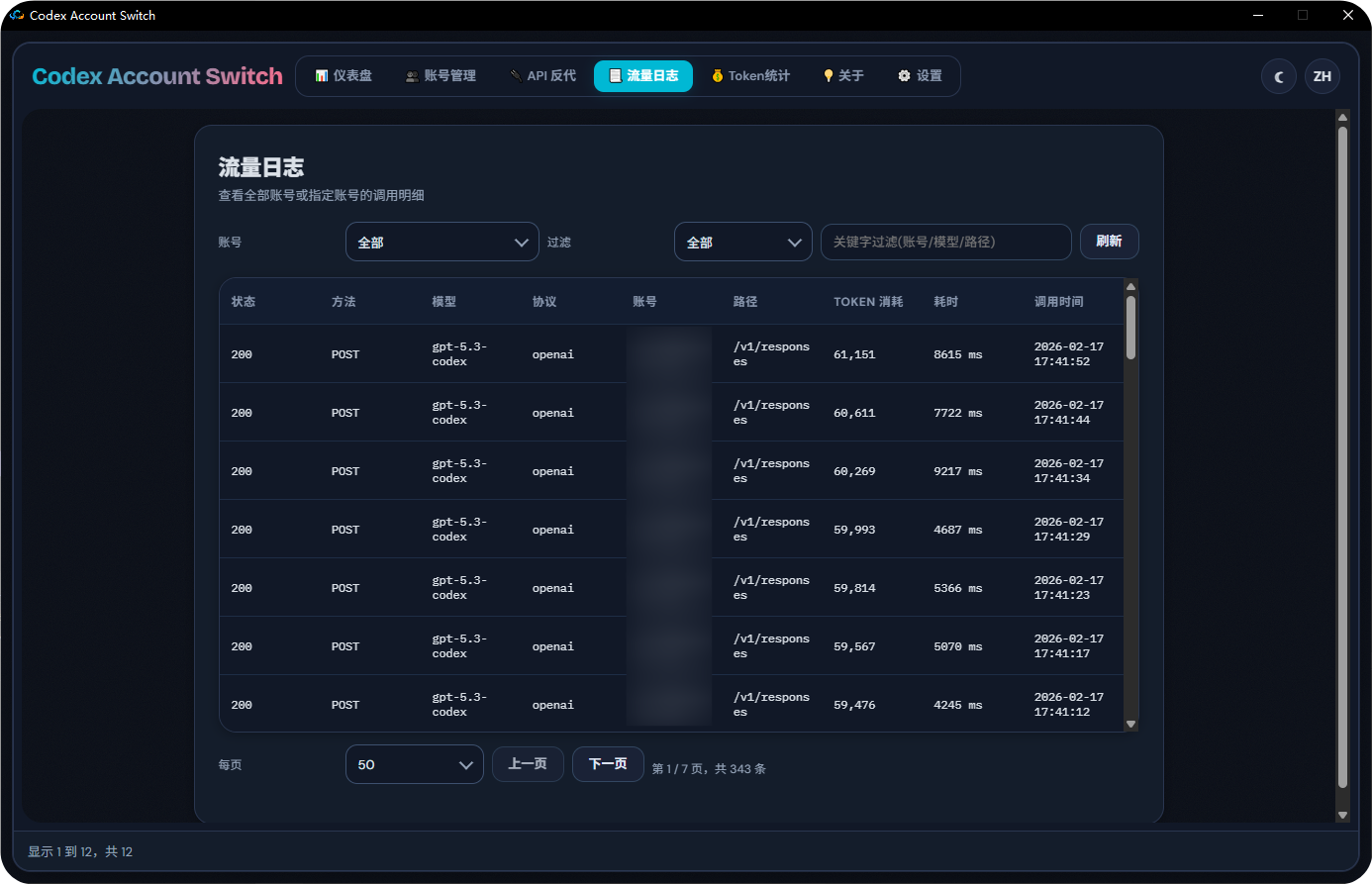Click the 上一页 previous page button
Image resolution: width=1372 pixels, height=884 pixels.
point(528,764)
